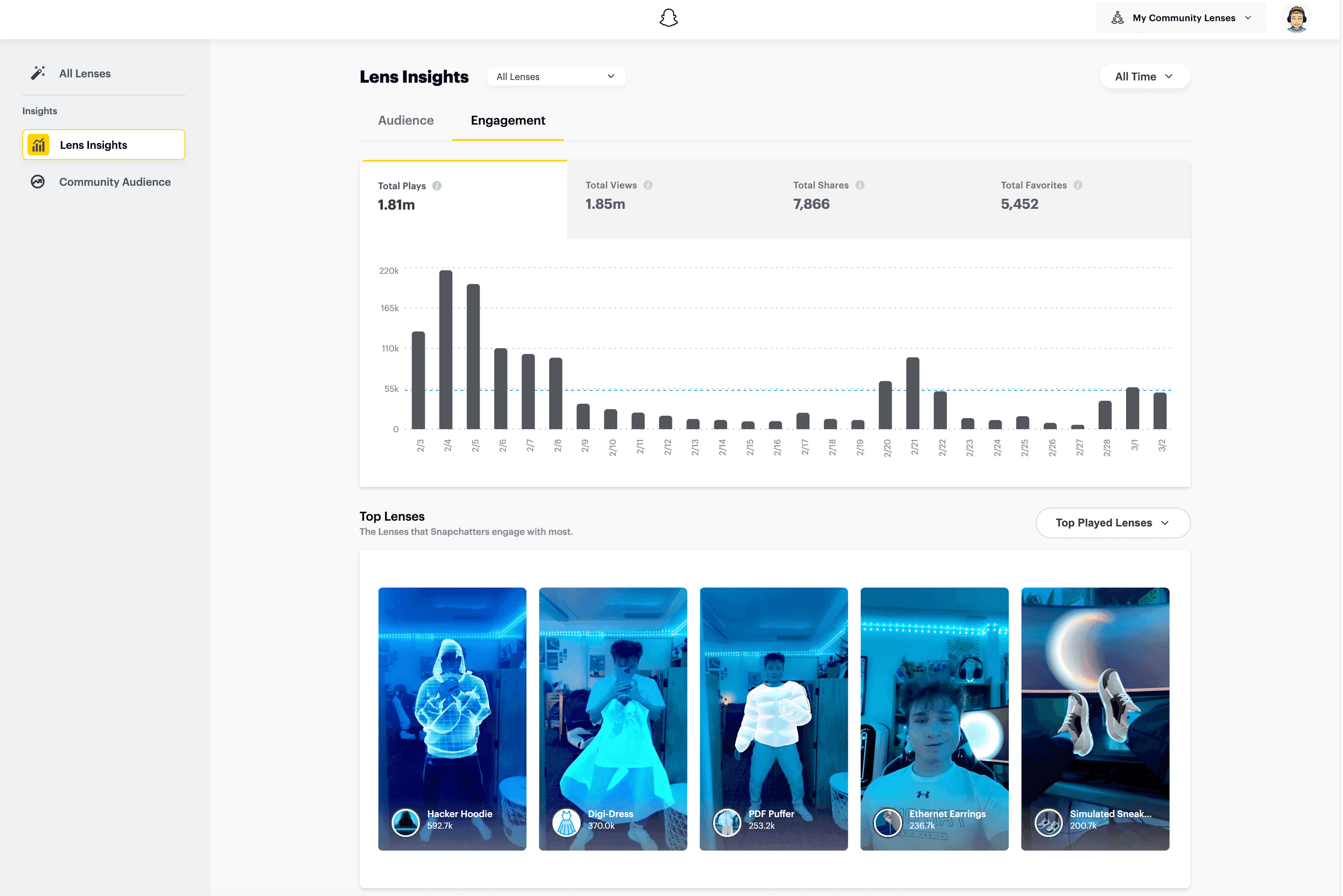Image resolution: width=1343 pixels, height=896 pixels.
Task: Expand the All Lenses filter dropdown
Action: coord(555,76)
